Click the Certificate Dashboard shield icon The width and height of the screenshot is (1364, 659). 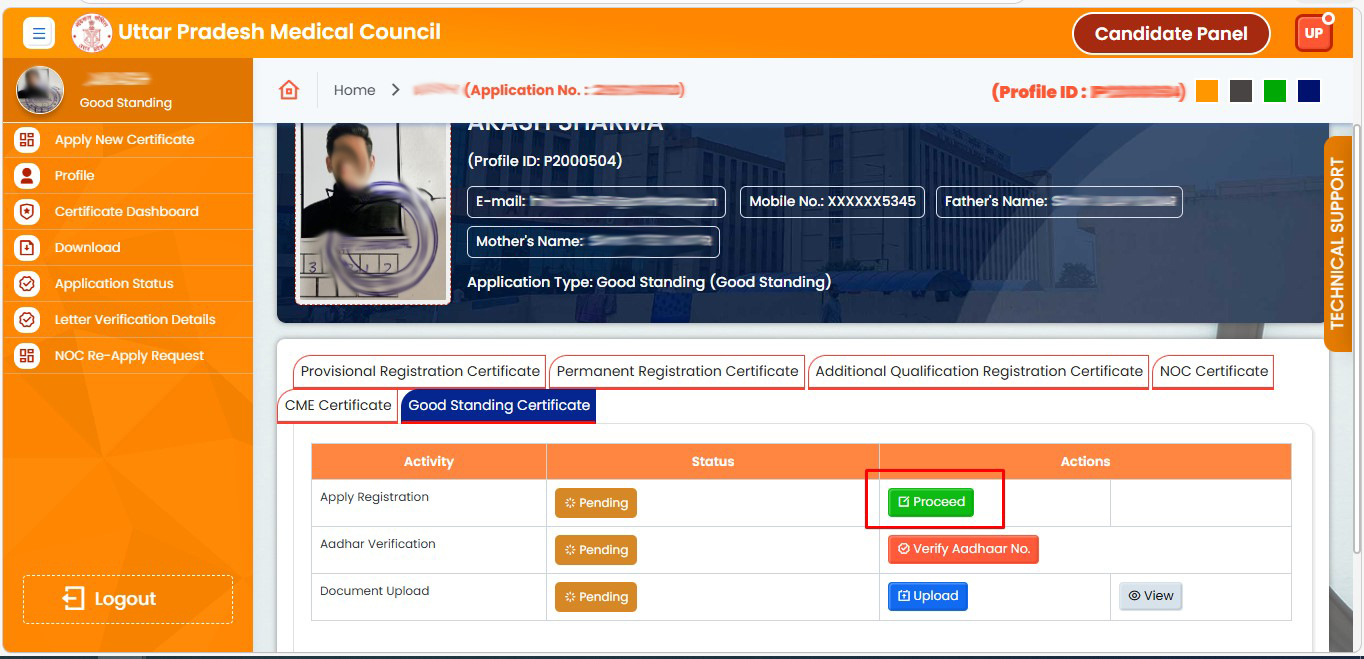pos(27,212)
